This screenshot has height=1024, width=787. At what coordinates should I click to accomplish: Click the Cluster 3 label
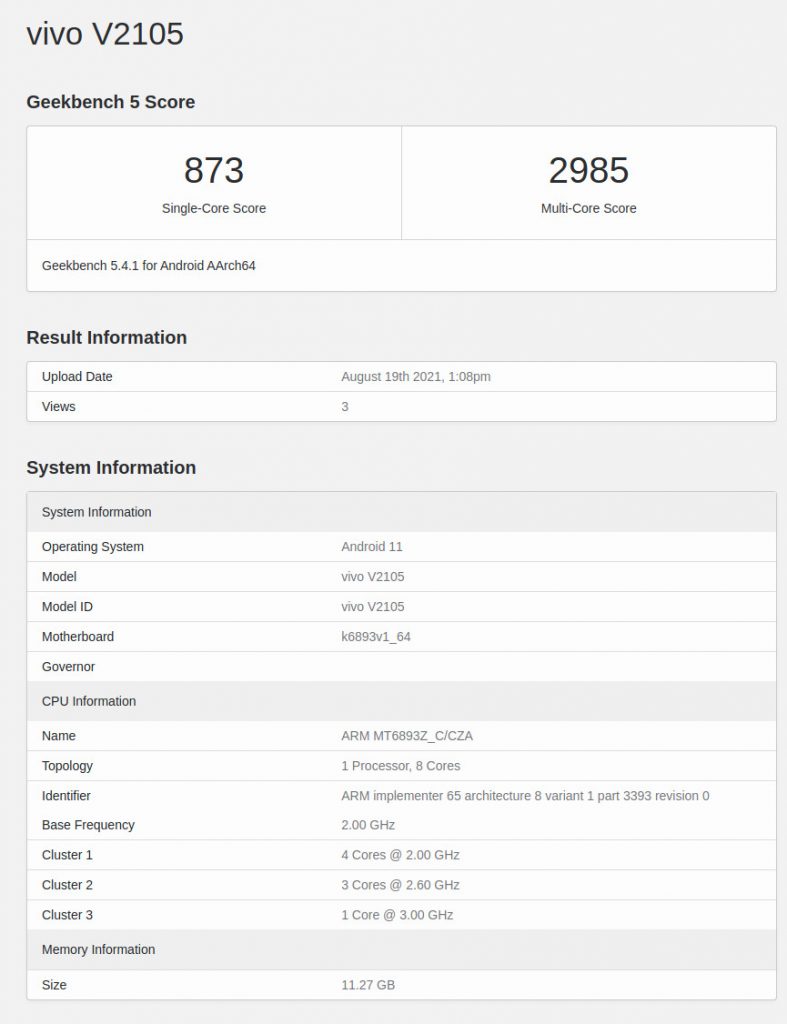67,915
